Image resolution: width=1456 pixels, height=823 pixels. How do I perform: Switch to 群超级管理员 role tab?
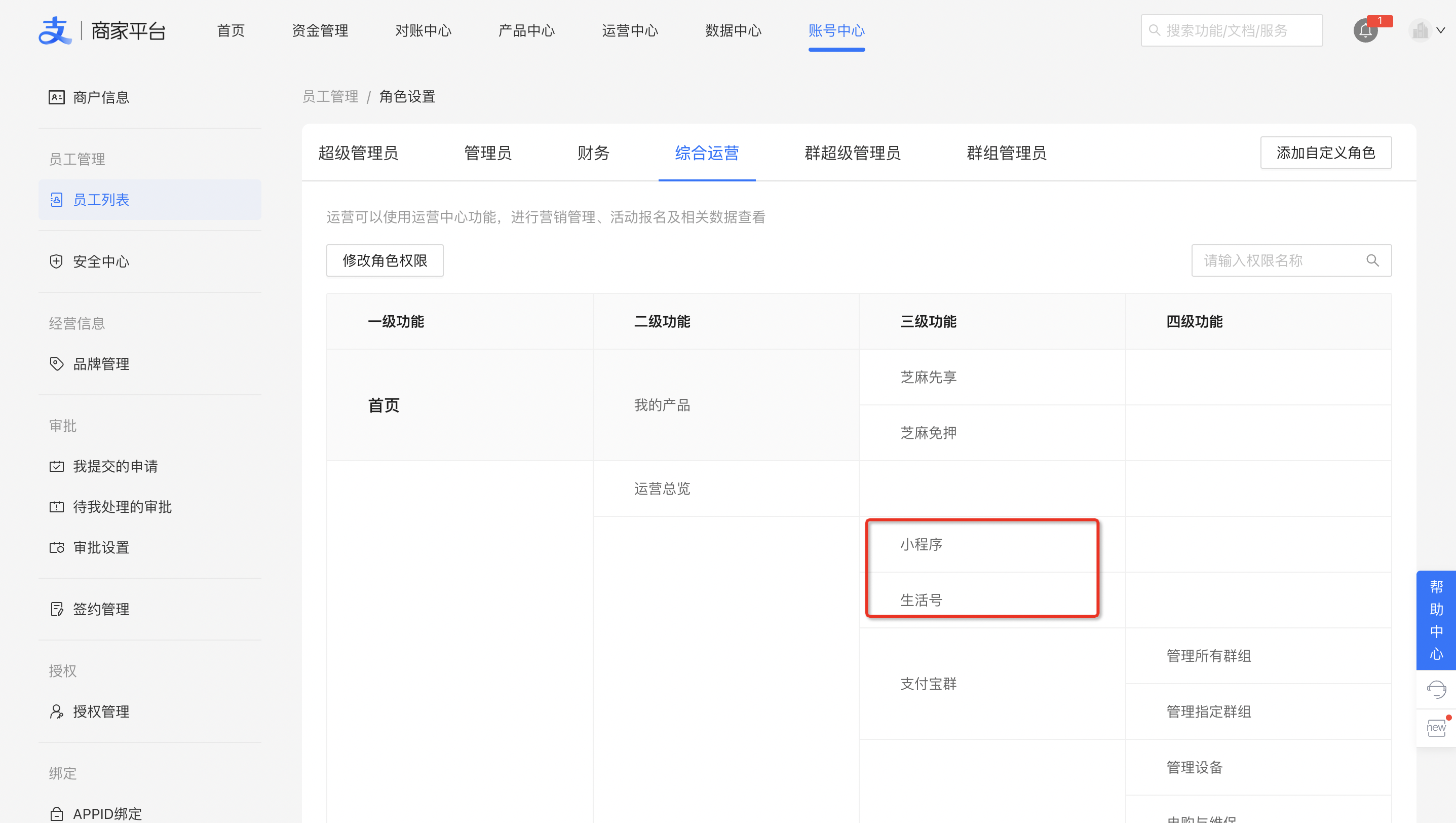tap(852, 153)
